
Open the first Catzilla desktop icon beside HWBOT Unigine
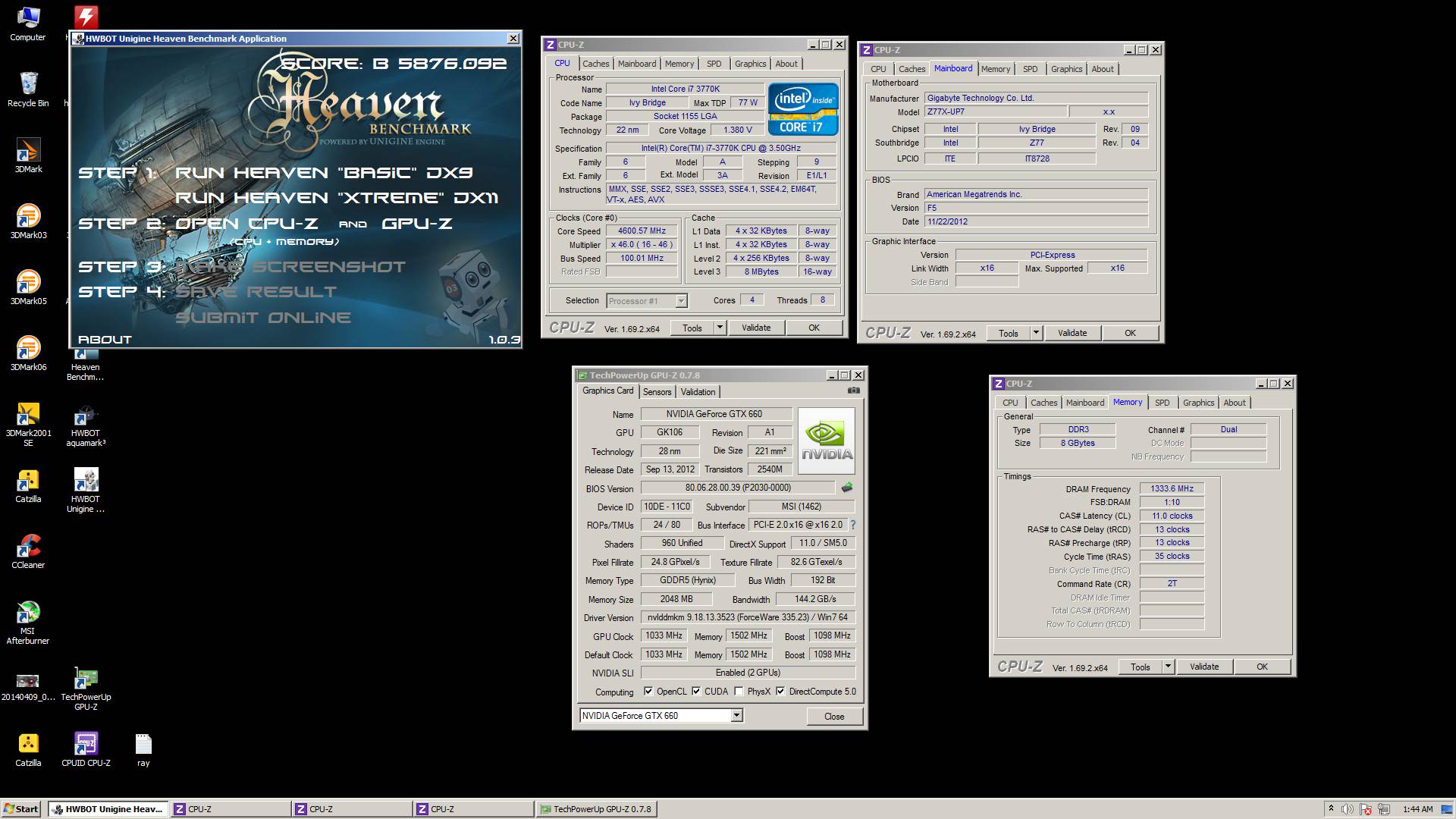pyautogui.click(x=28, y=485)
